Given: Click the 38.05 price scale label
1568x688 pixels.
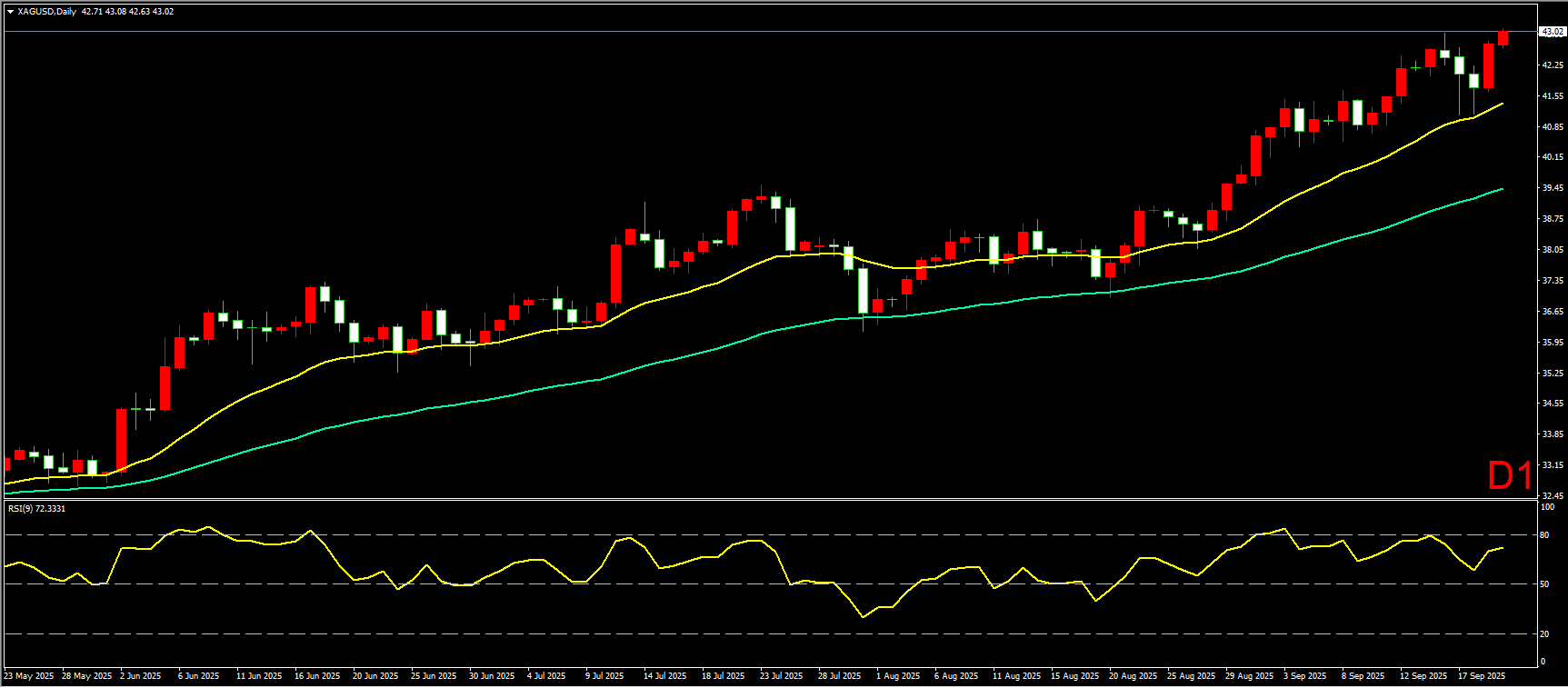Looking at the screenshot, I should [1552, 250].
